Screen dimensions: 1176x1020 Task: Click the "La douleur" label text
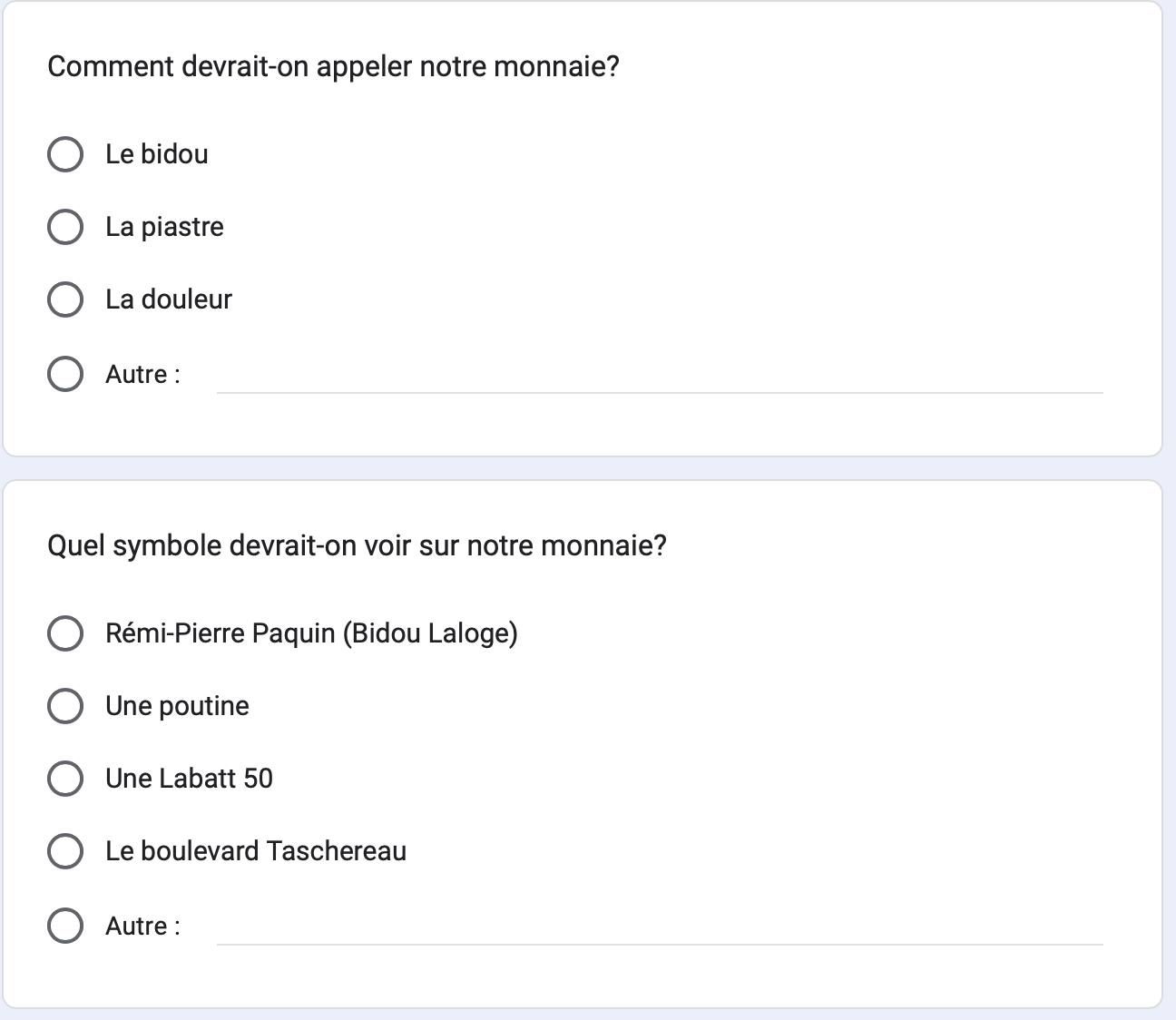point(169,299)
